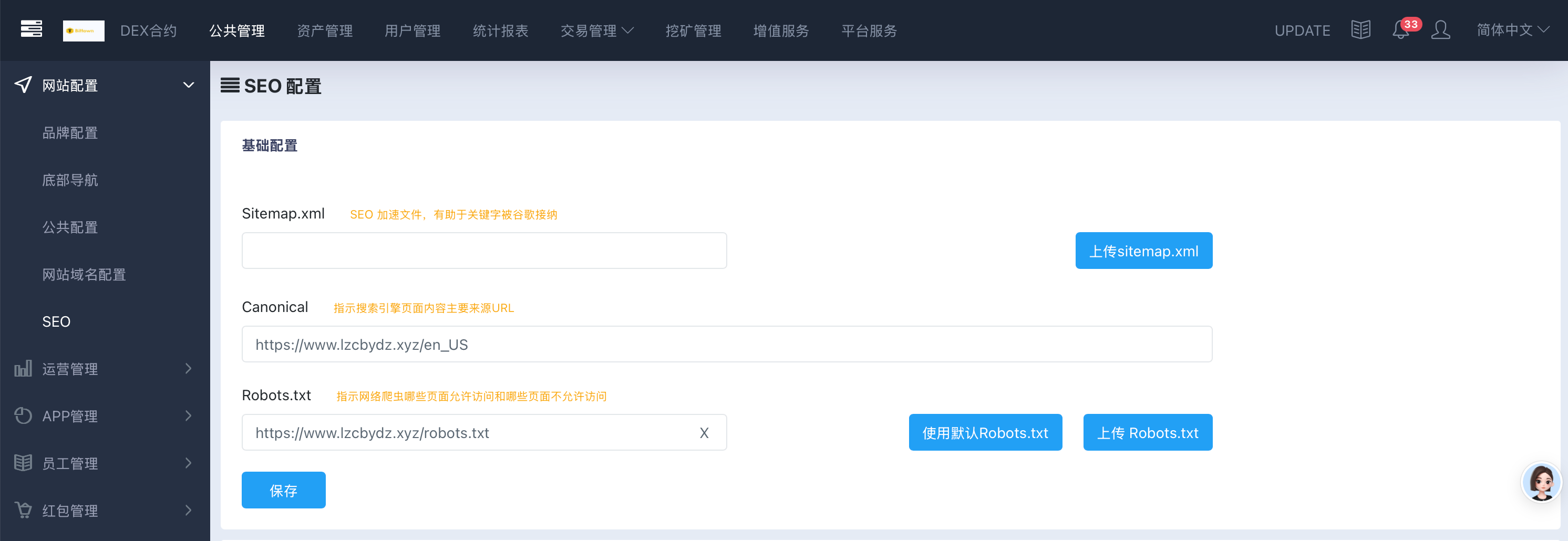Click the list icon beside SEO 配置 title
The image size is (1568, 541).
[230, 85]
